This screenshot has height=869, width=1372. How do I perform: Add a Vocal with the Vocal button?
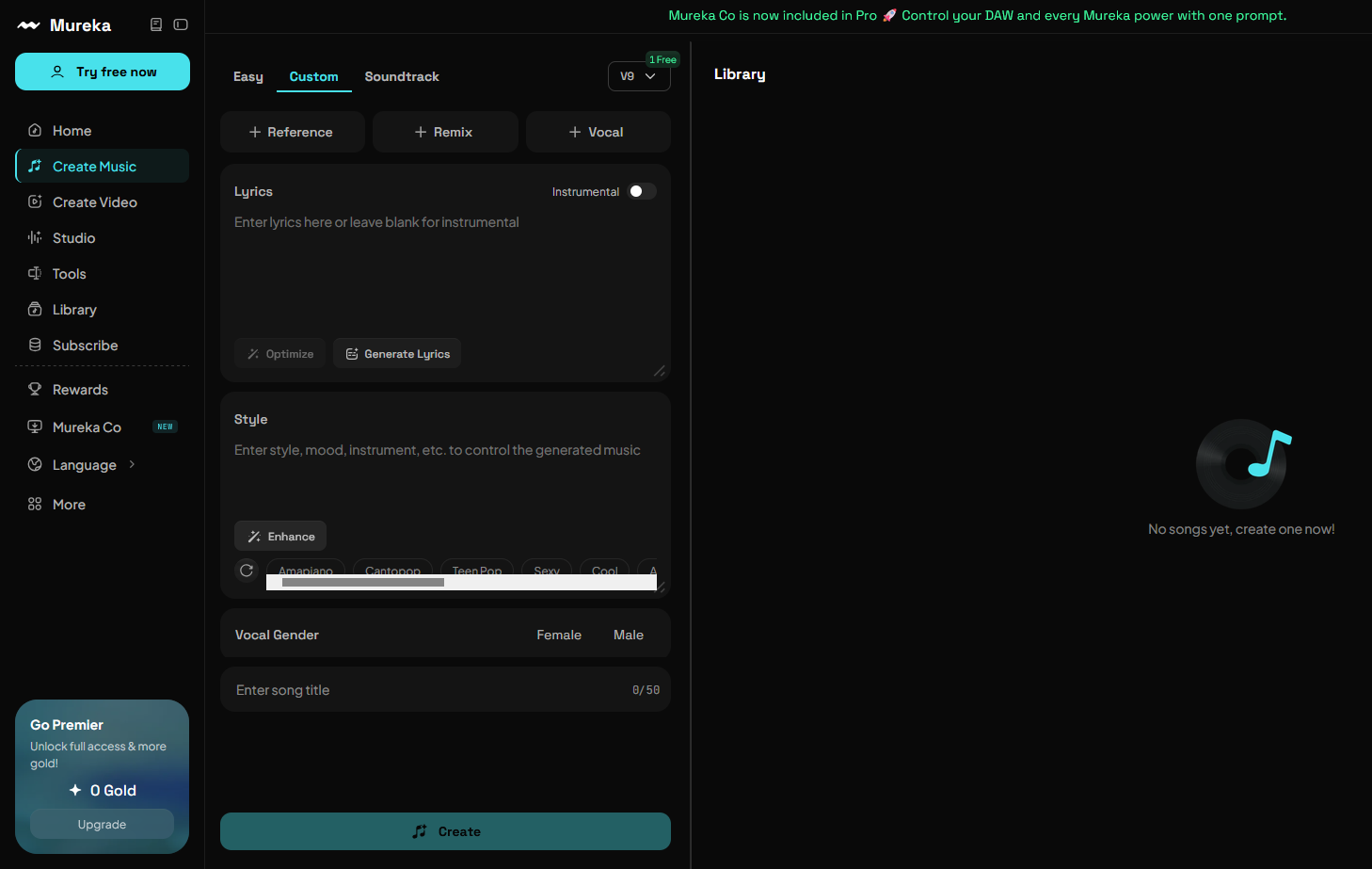click(x=598, y=132)
